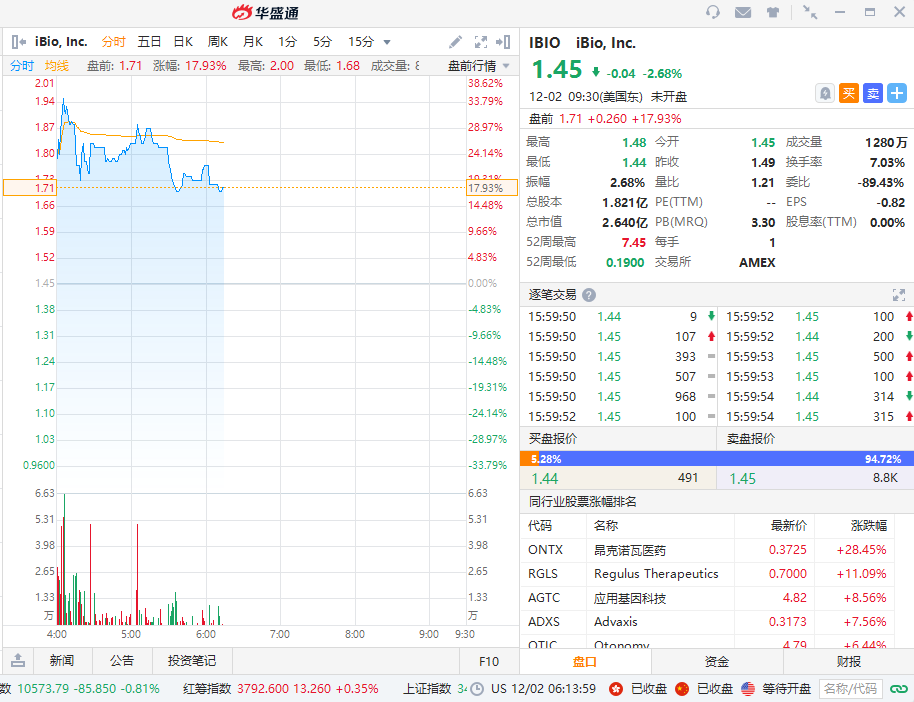Sort by 涨跌幅 column header
Viewport: 914px width, 702px height.
(x=869, y=525)
